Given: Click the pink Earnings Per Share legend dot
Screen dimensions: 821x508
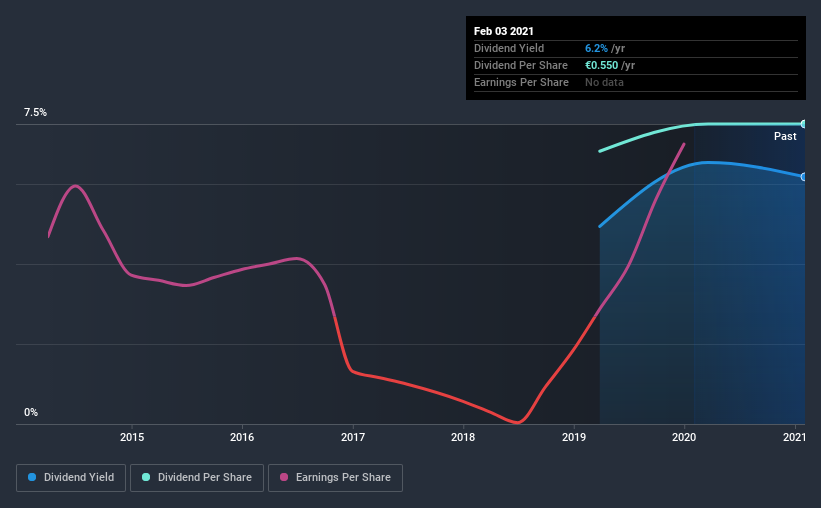Looking at the screenshot, I should tap(284, 477).
